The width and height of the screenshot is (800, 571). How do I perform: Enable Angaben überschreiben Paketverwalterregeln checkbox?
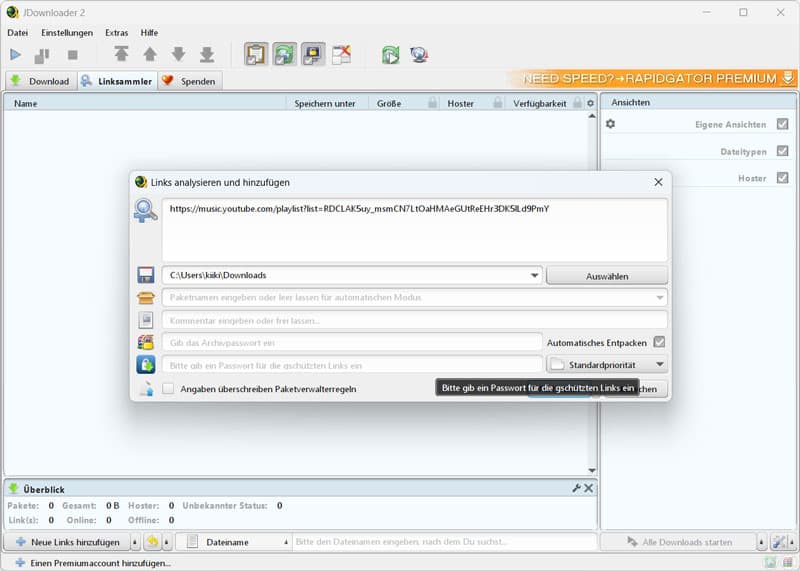tap(168, 389)
